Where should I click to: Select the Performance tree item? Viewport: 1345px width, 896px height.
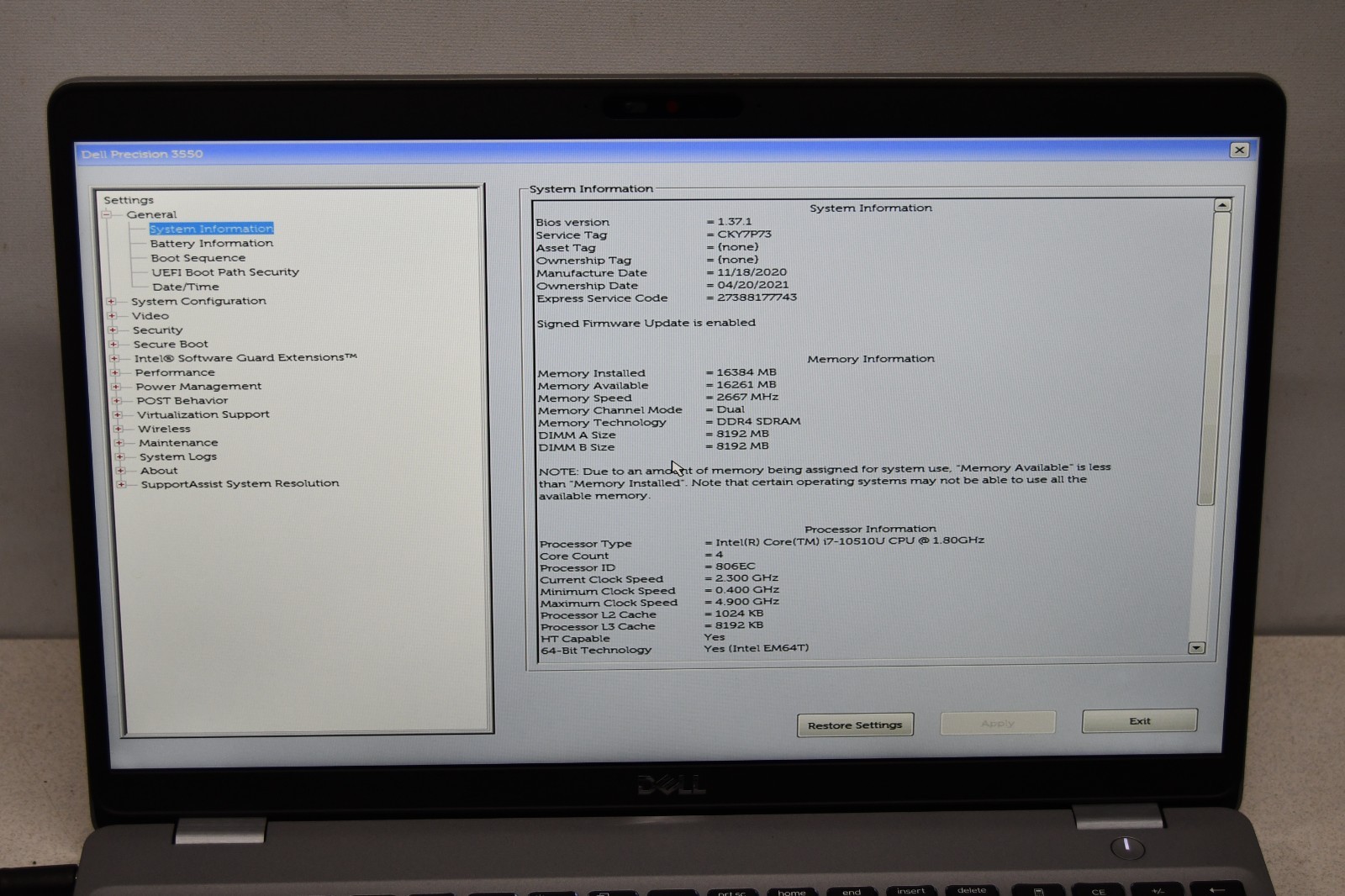point(175,372)
